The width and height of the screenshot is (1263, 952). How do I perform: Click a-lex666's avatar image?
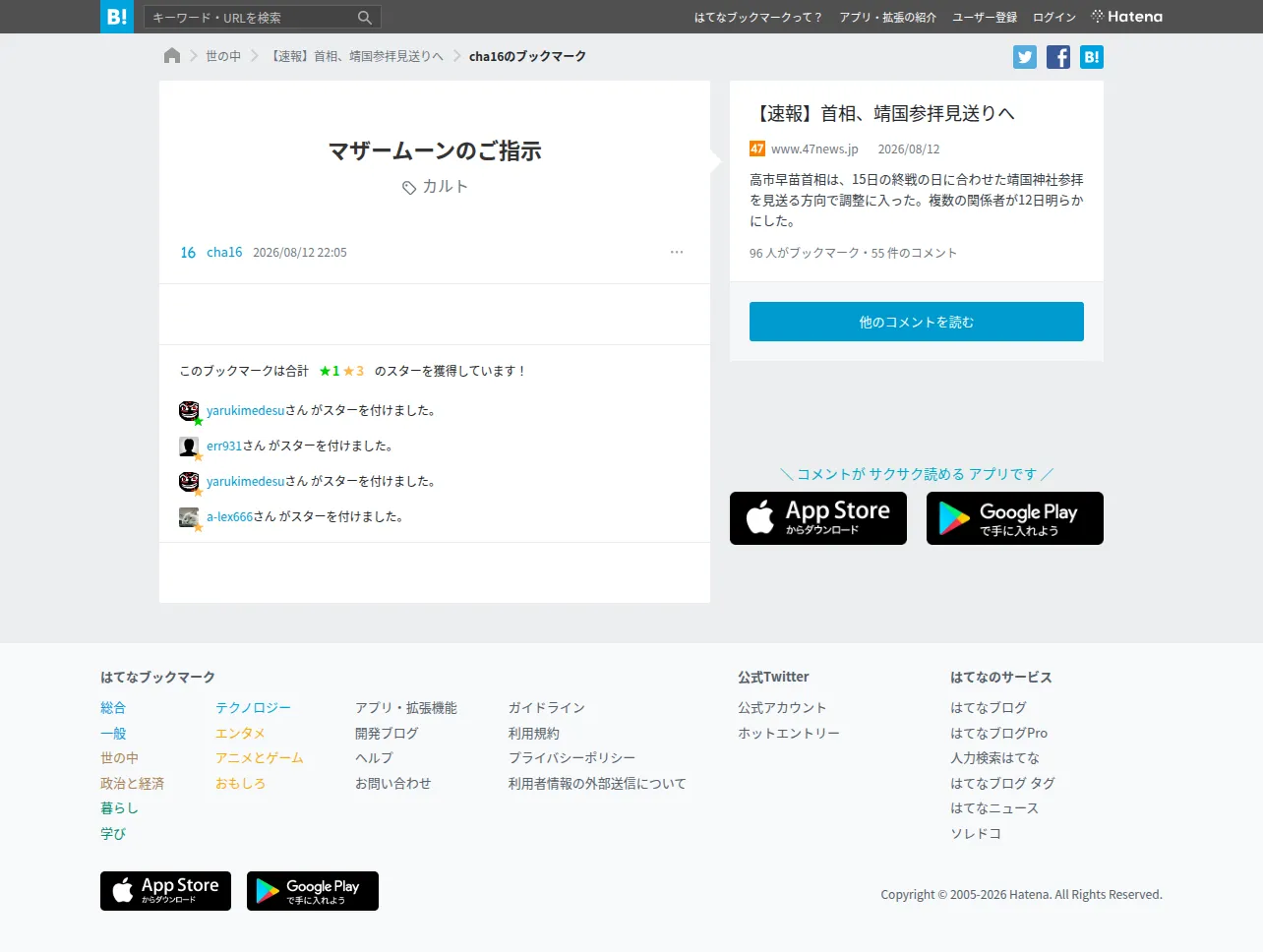(x=189, y=517)
